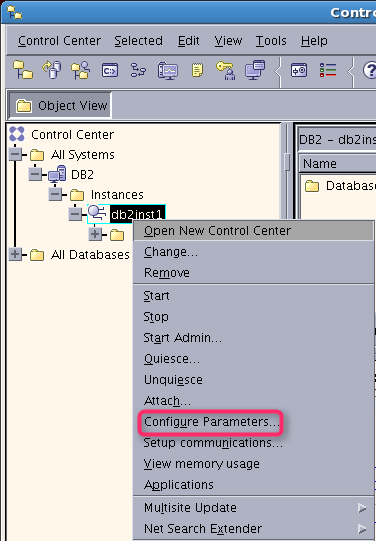
Task: Select Setup communications menu entry
Action: pos(213,443)
